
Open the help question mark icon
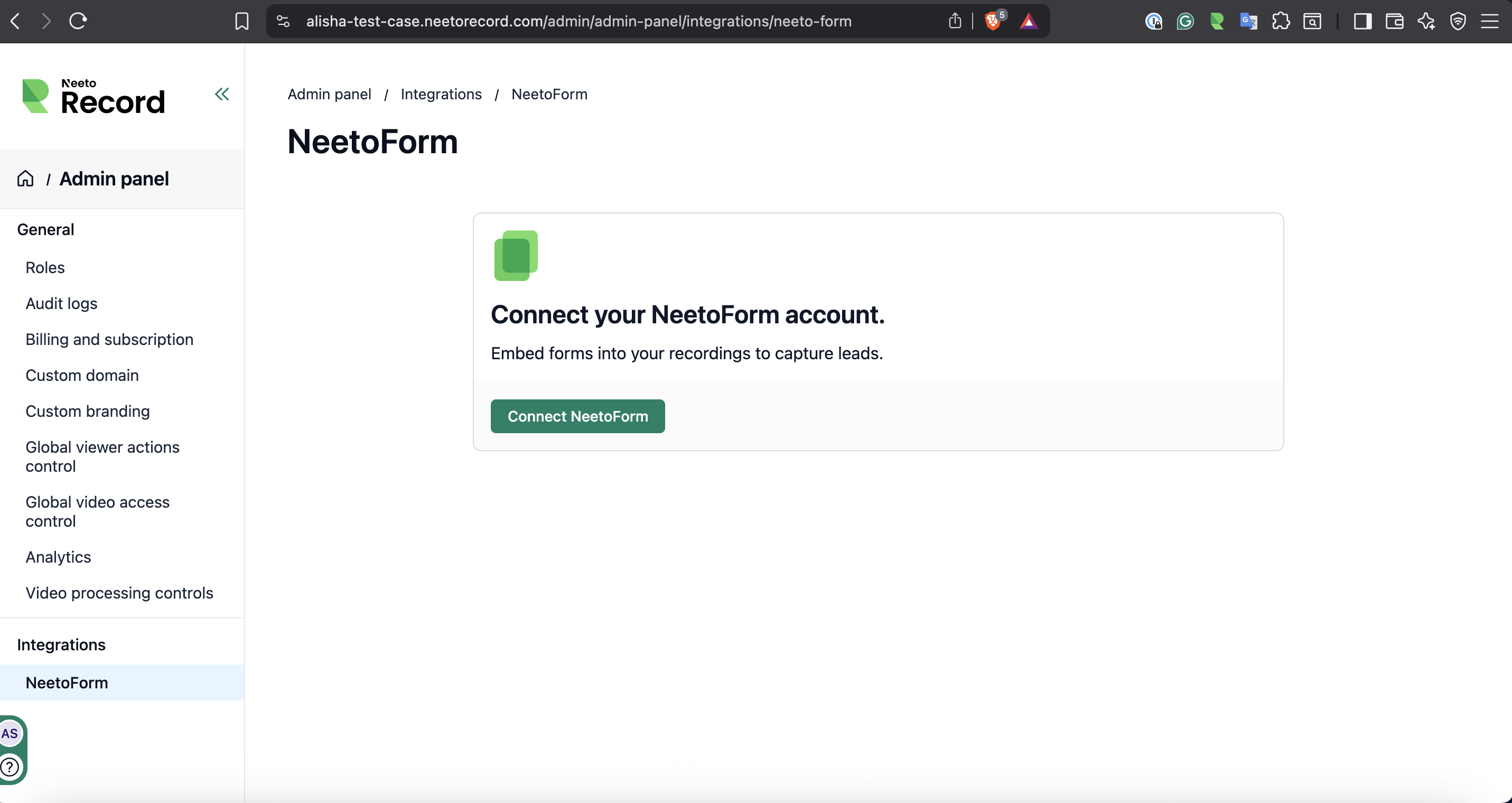point(10,767)
